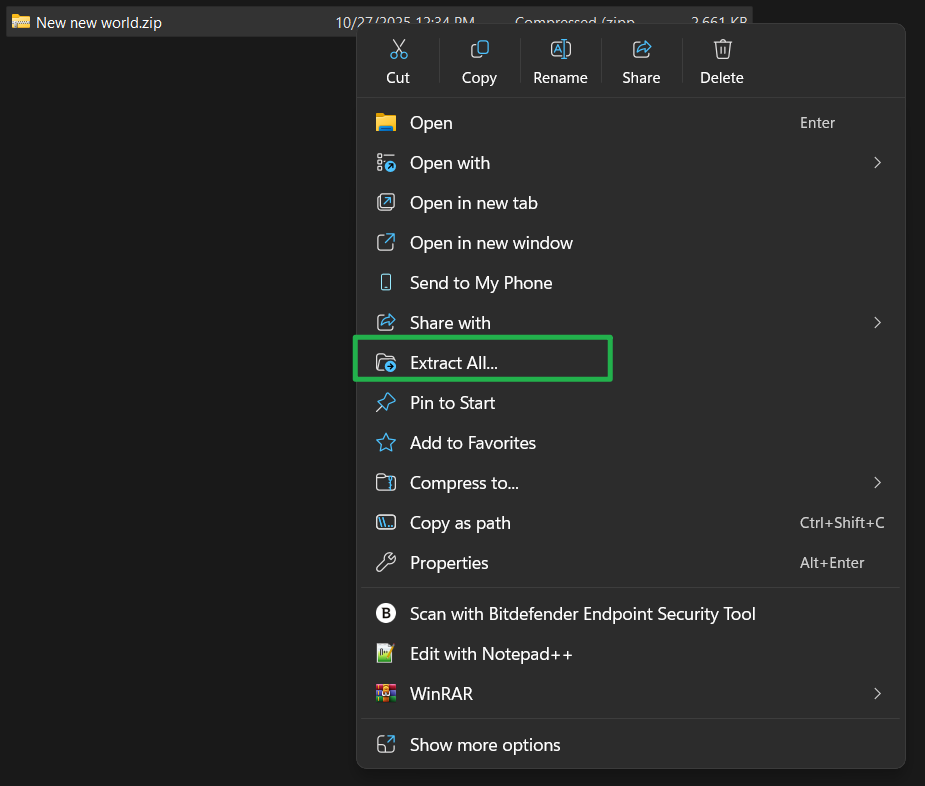
Task: Expand the Open with submenu arrow
Action: click(877, 163)
